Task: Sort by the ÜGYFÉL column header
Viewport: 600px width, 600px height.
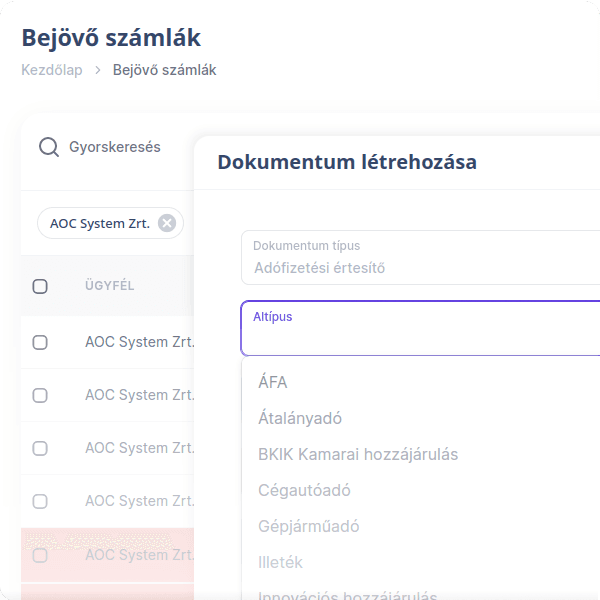Action: click(x=109, y=286)
